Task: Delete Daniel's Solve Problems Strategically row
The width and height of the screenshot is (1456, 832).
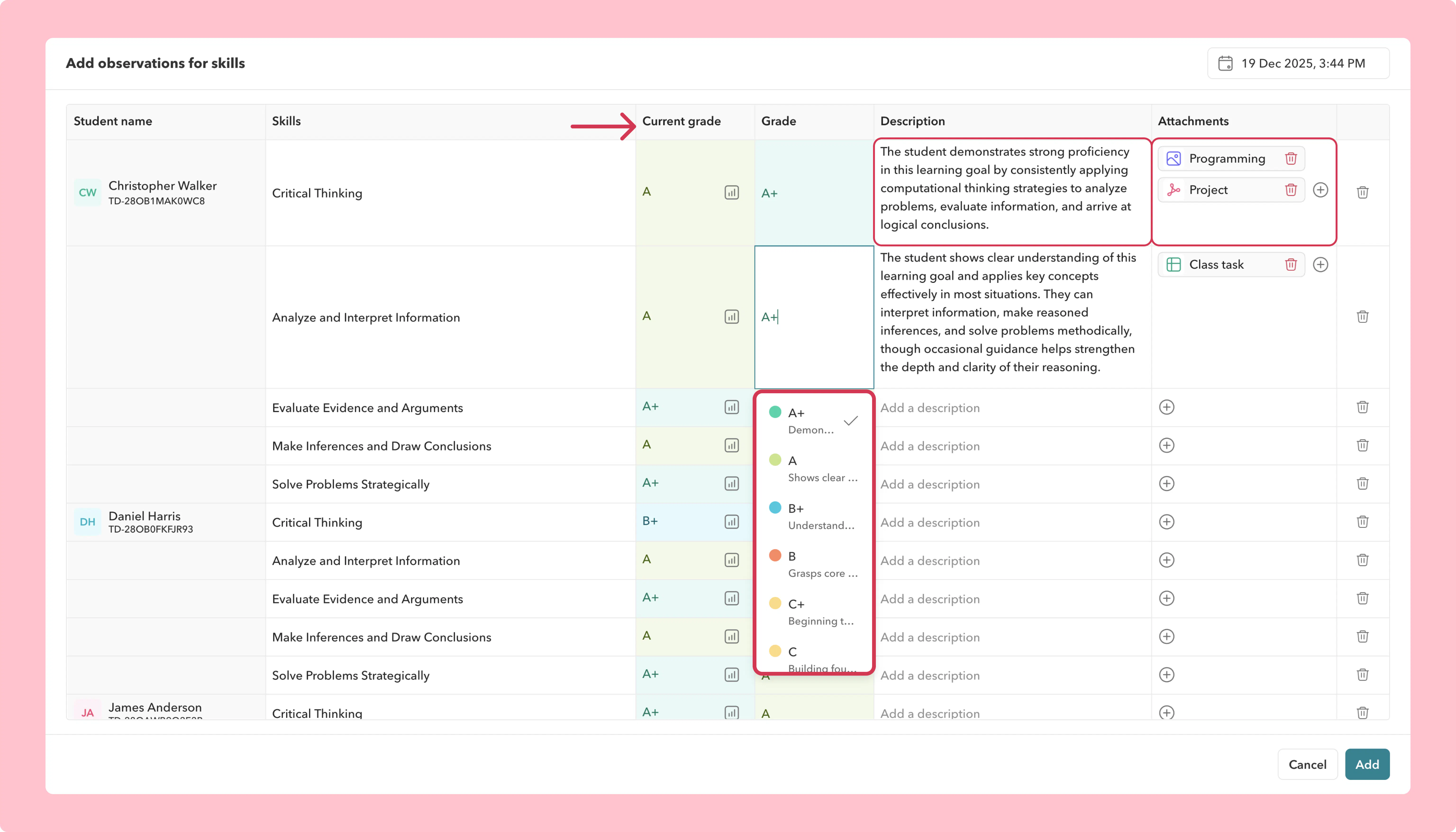Action: point(1363,675)
